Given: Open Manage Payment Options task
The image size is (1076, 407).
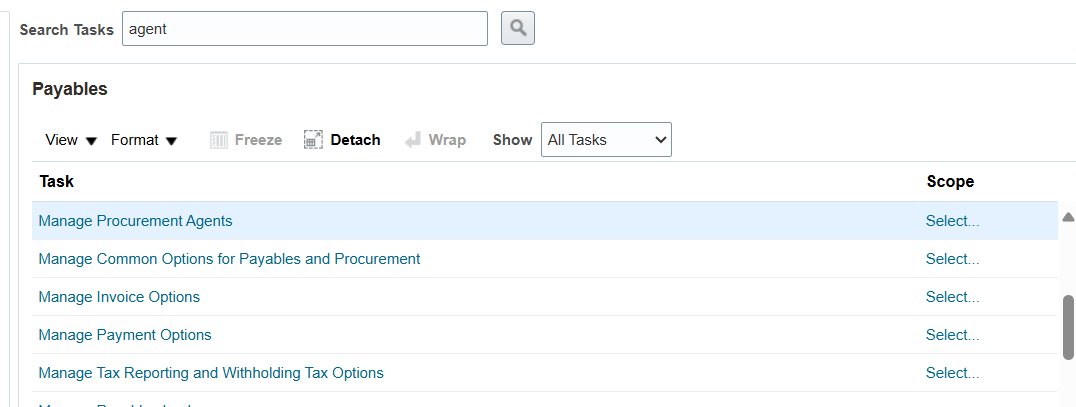Looking at the screenshot, I should pyautogui.click(x=125, y=335).
